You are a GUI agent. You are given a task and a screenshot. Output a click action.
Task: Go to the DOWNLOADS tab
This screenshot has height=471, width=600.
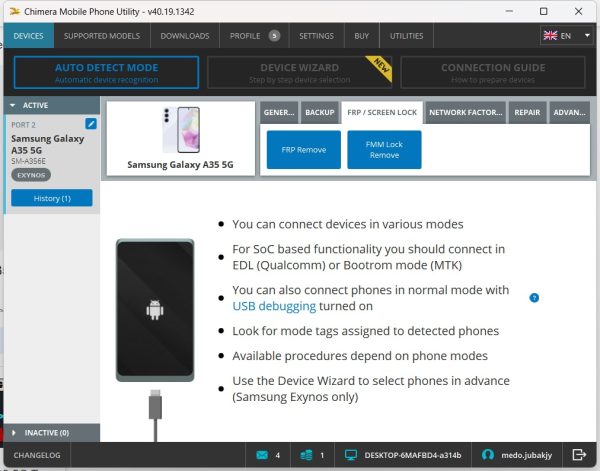point(185,36)
